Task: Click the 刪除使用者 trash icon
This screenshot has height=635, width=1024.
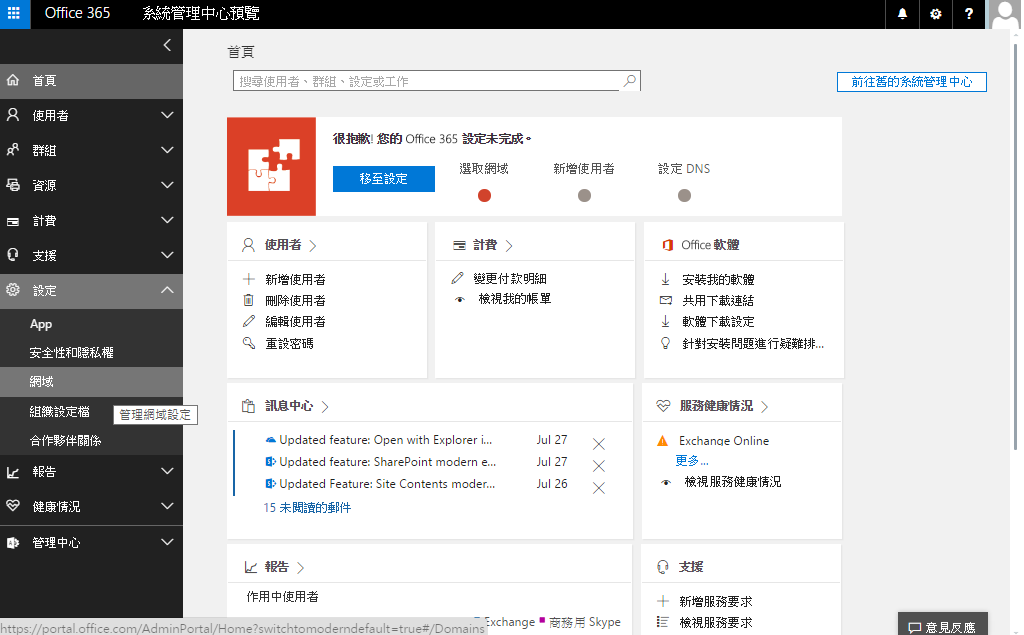Action: (x=249, y=301)
